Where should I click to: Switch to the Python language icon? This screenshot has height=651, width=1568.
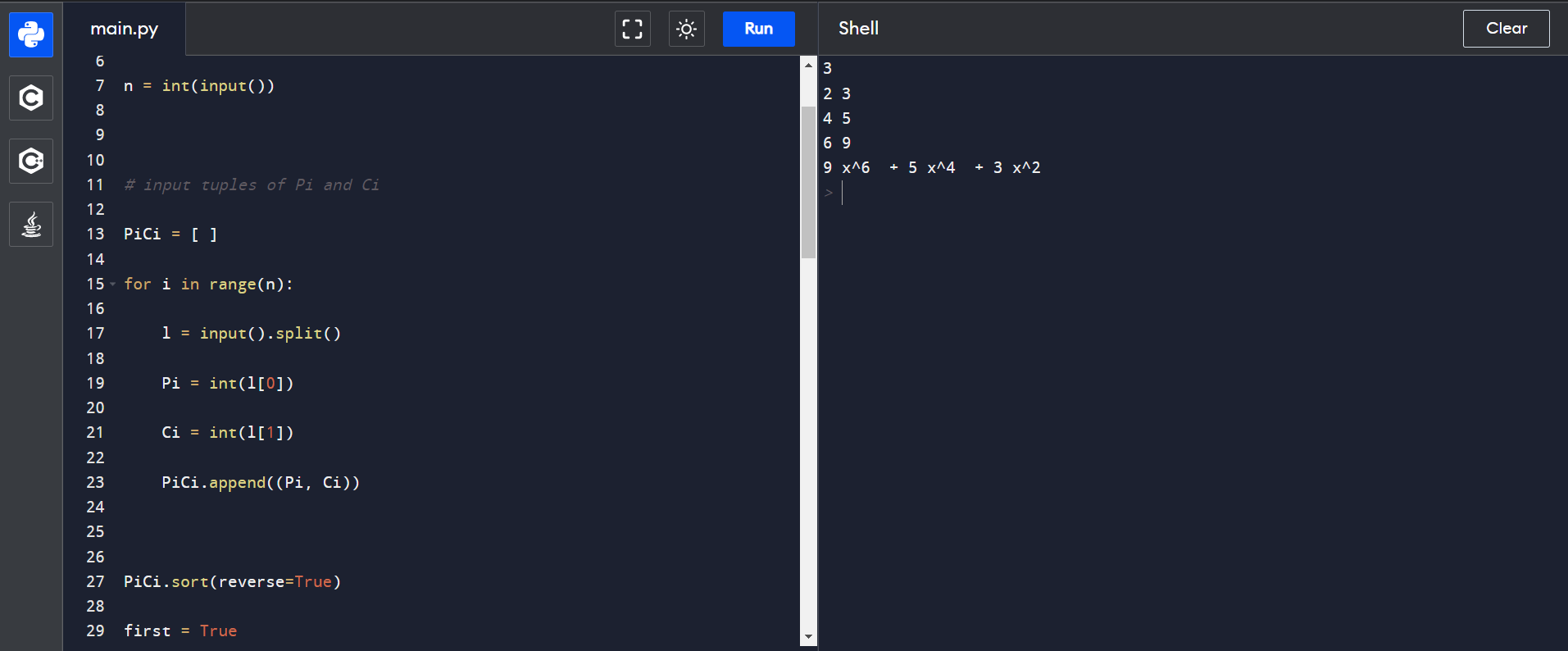pyautogui.click(x=31, y=34)
